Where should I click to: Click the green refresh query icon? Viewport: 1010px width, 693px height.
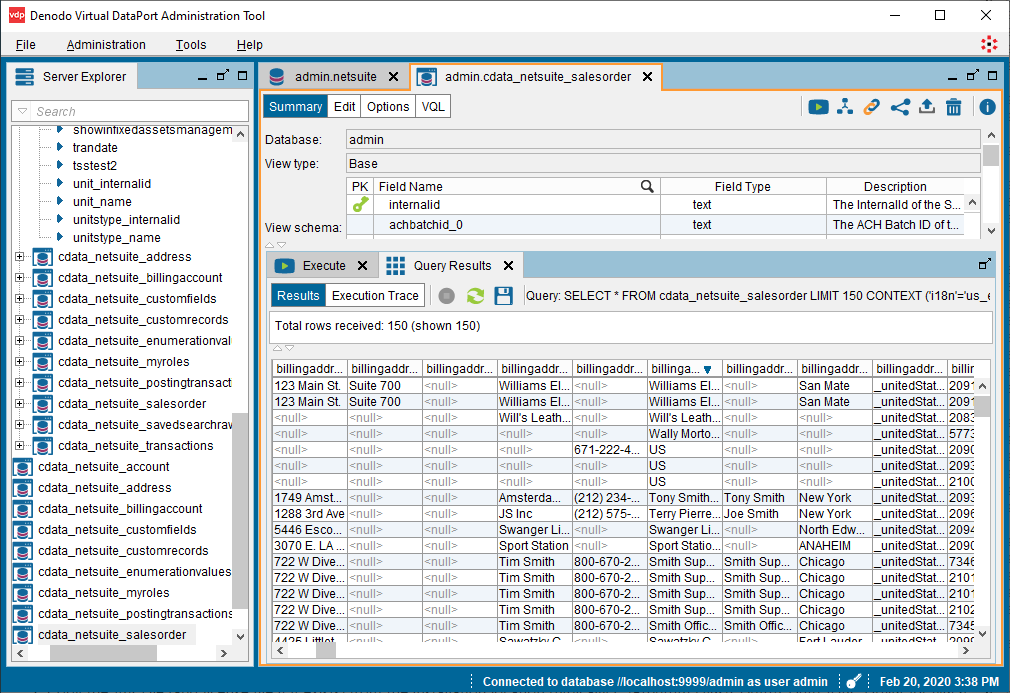coord(475,296)
